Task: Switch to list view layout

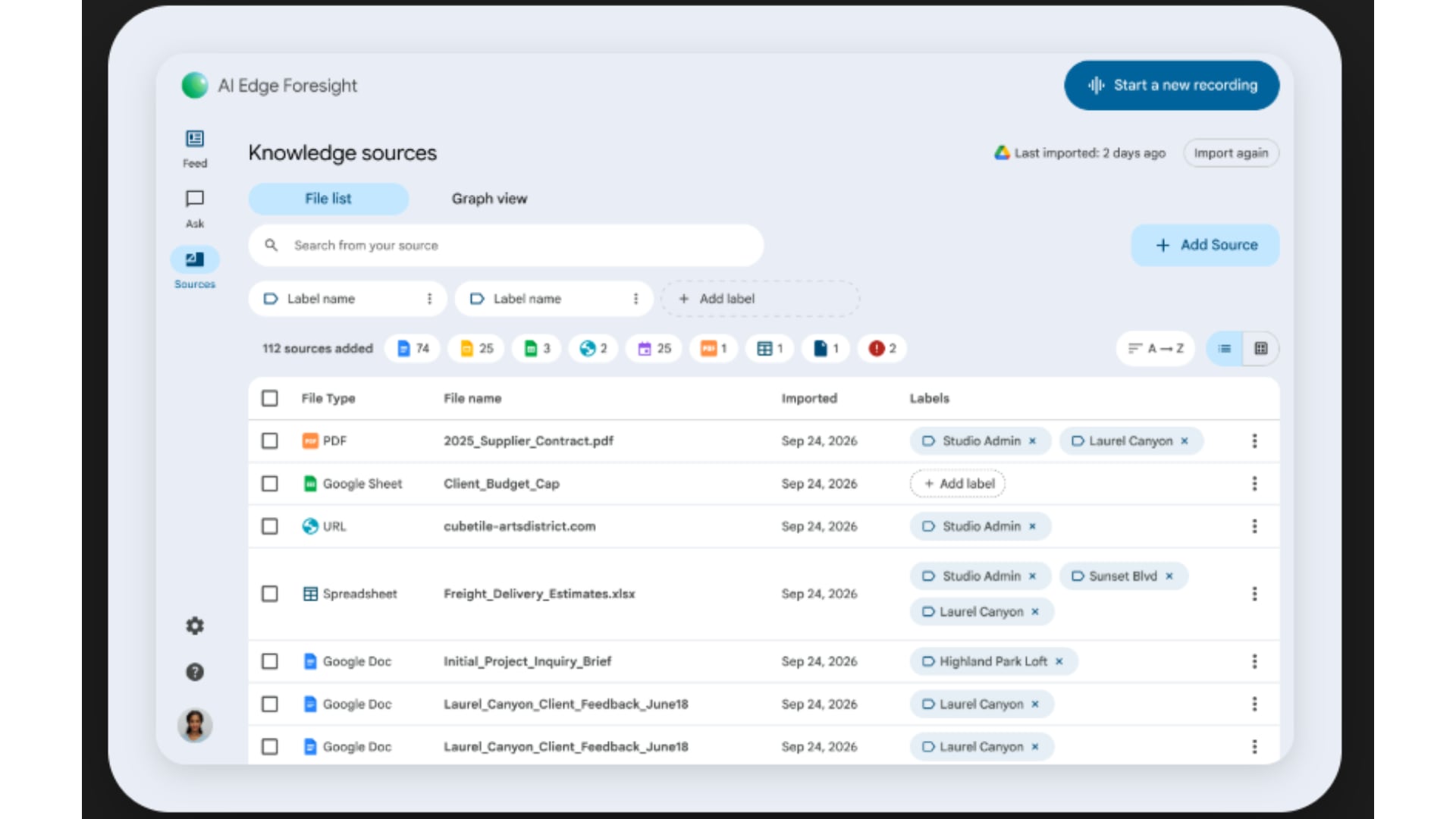Action: [1224, 348]
